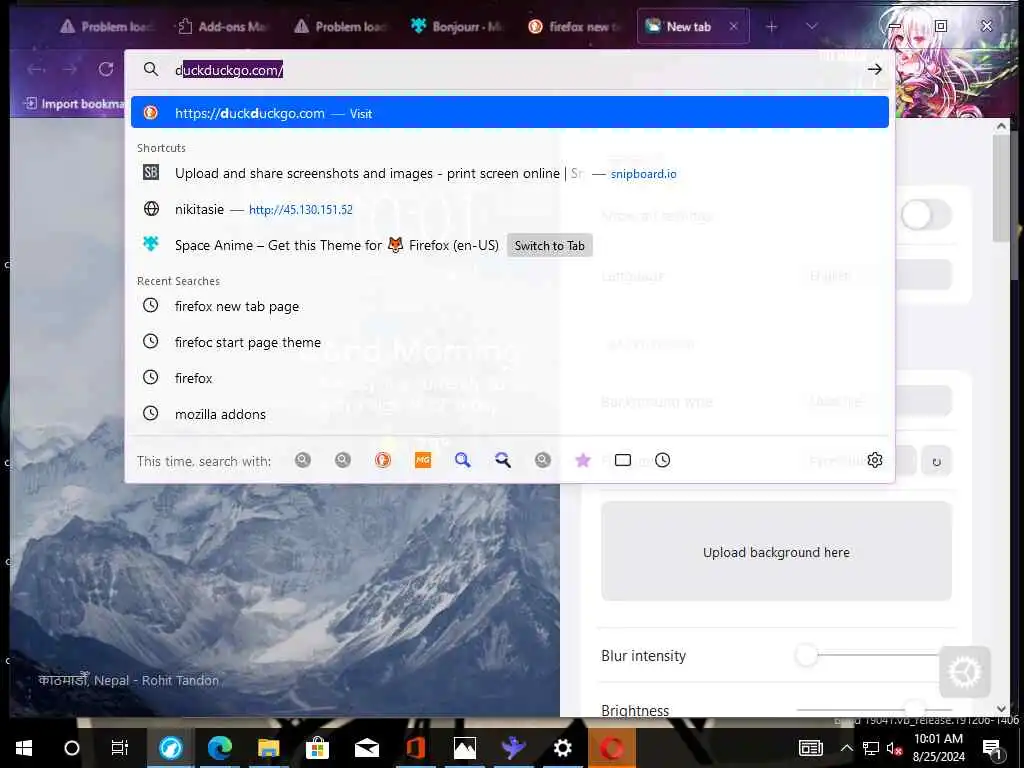1024x768 pixels.
Task: Click the Go arrow in the address bar
Action: click(x=874, y=69)
